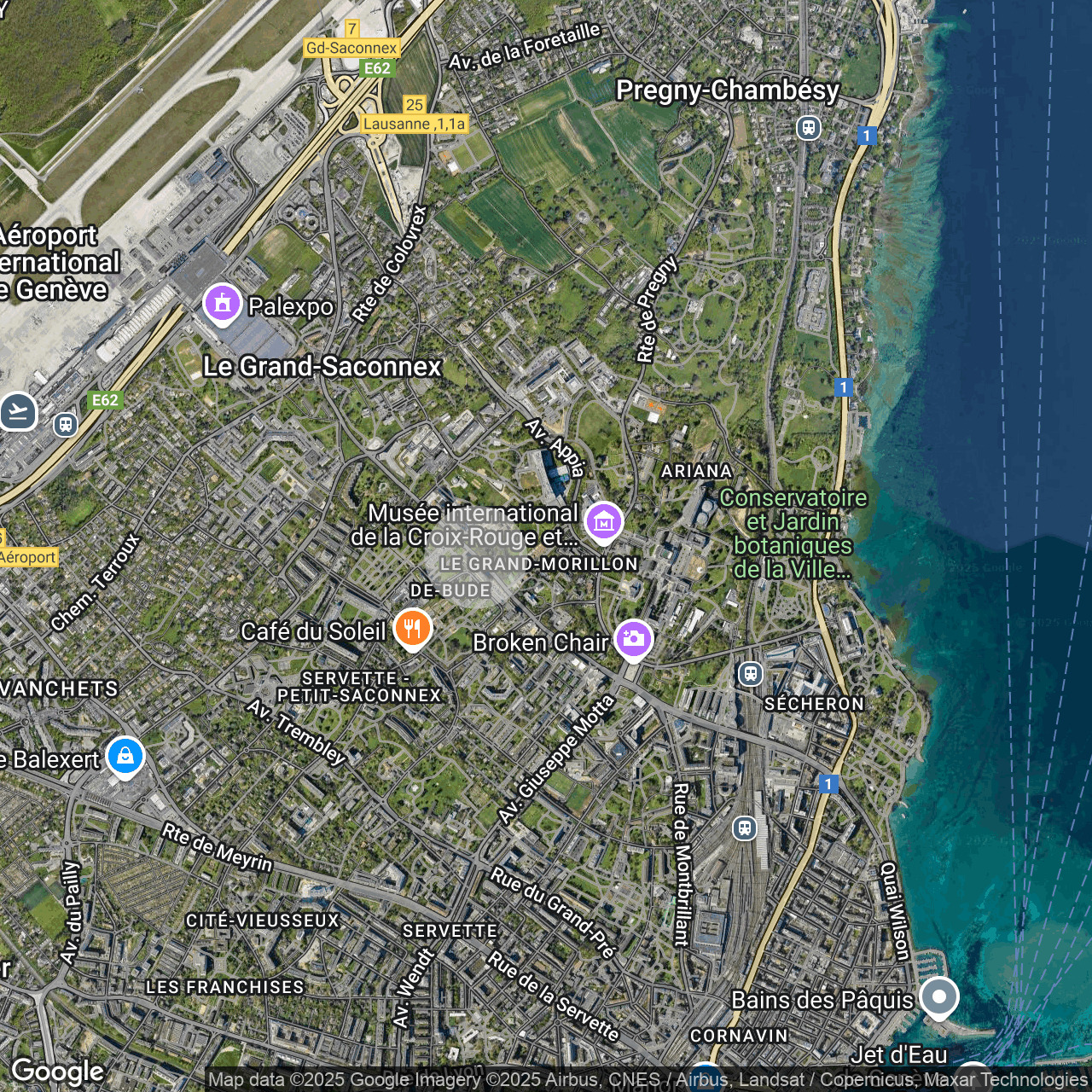Click the train station icon beside the airport
Screen dimensions: 1092x1092
pos(66,424)
